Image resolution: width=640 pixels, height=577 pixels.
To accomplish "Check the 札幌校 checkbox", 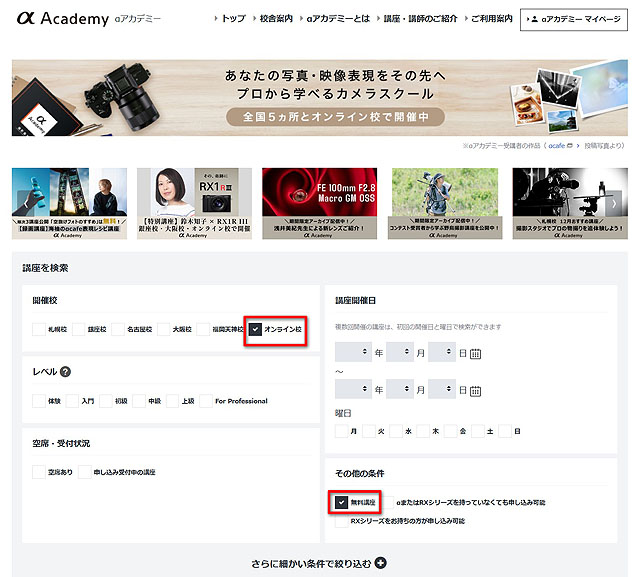I will tap(39, 329).
